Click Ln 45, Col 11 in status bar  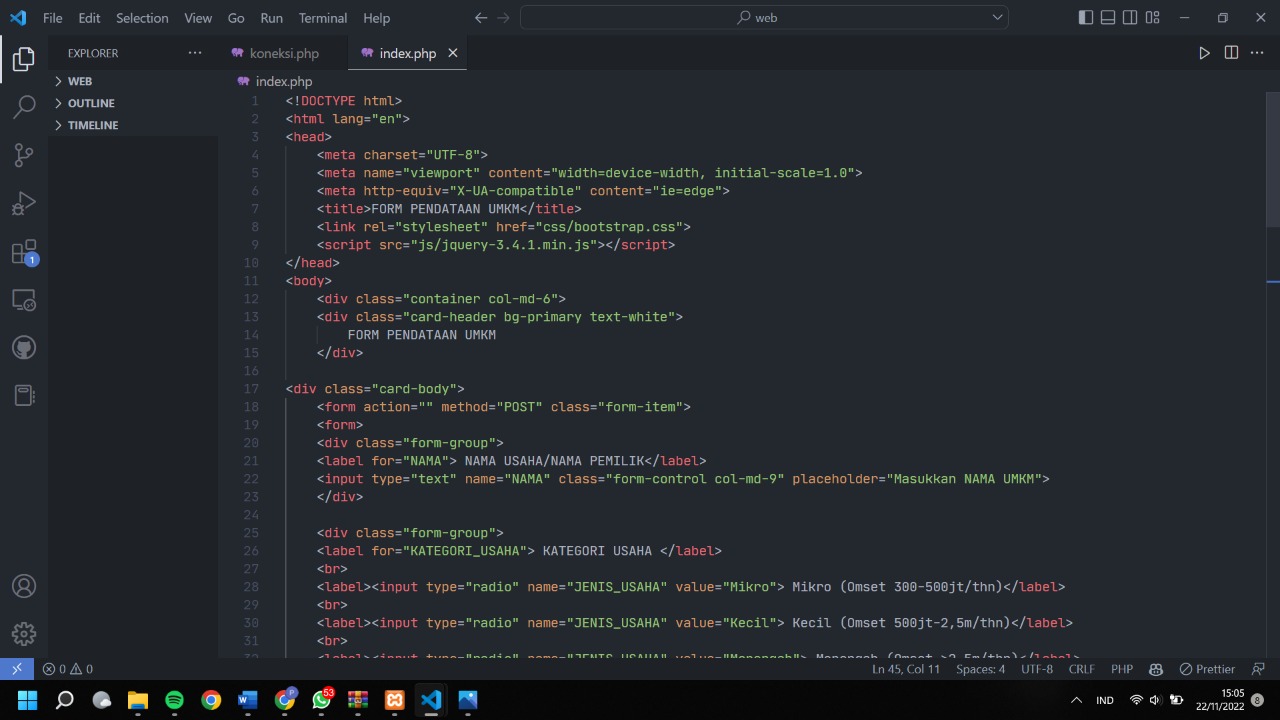[x=906, y=669]
